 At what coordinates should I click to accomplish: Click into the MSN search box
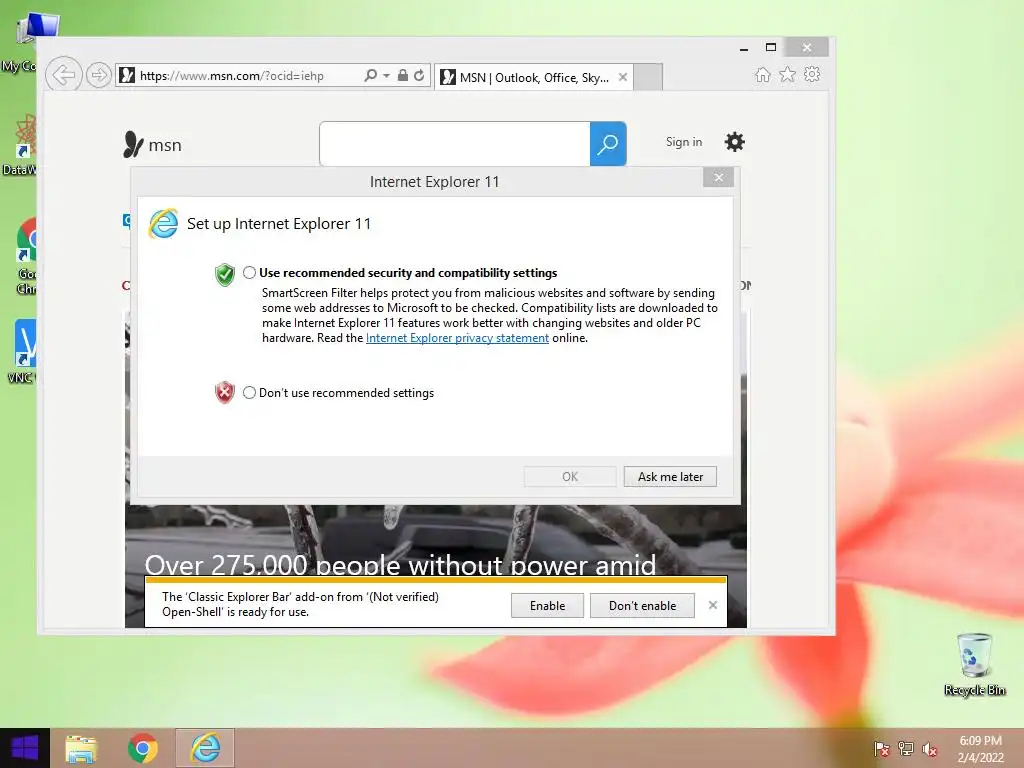(455, 144)
